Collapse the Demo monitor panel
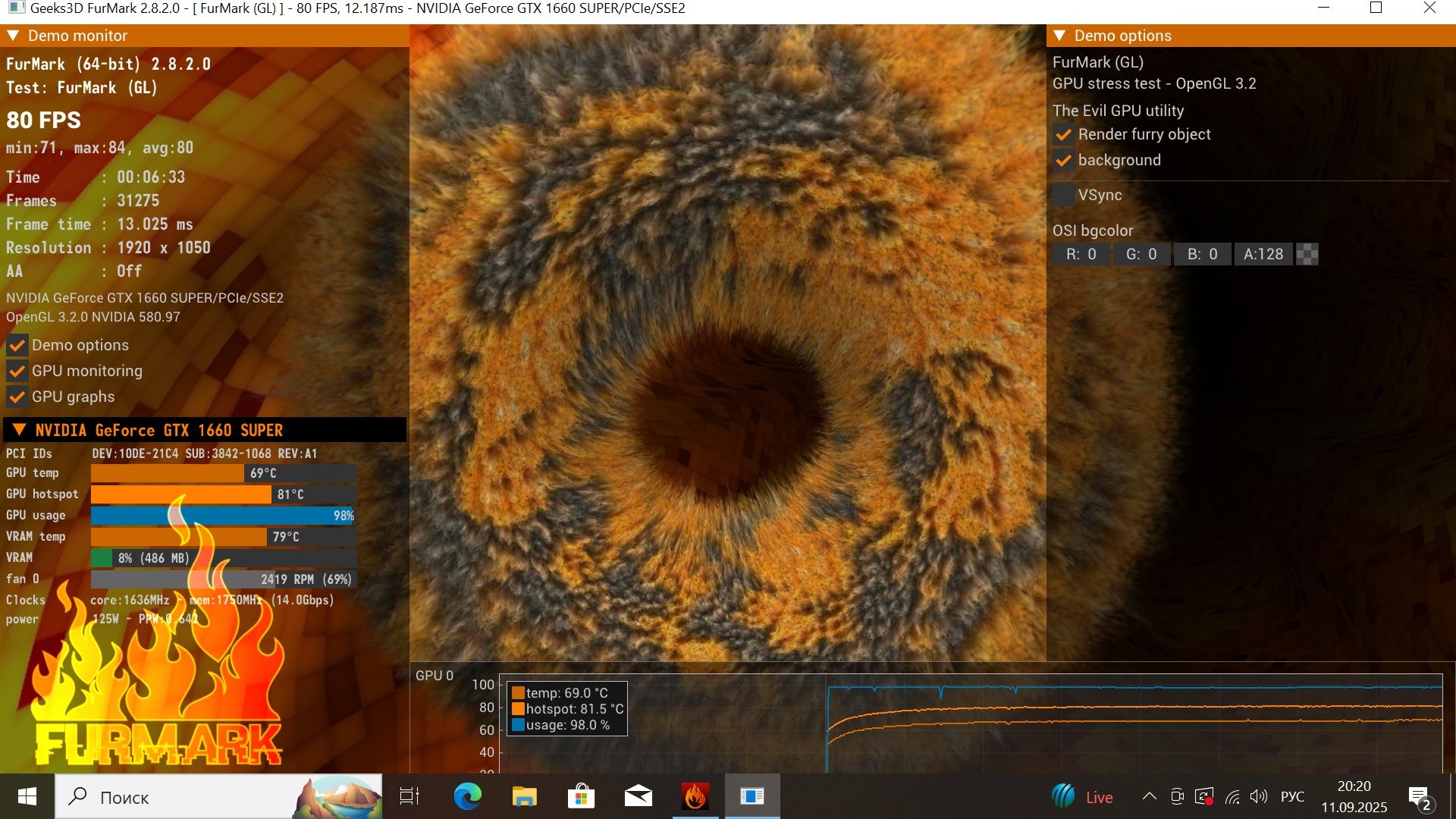 [13, 36]
